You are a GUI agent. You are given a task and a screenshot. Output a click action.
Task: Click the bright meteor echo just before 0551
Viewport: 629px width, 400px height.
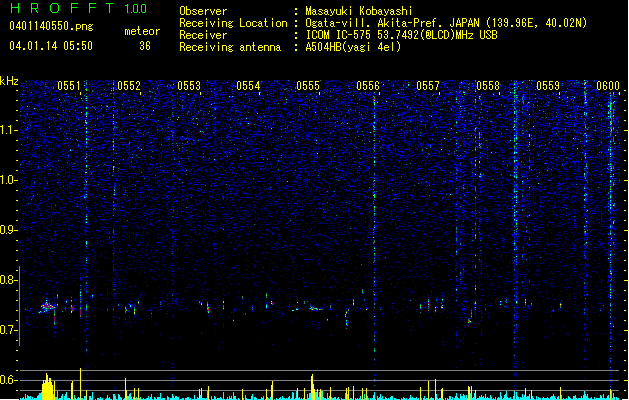click(x=47, y=307)
